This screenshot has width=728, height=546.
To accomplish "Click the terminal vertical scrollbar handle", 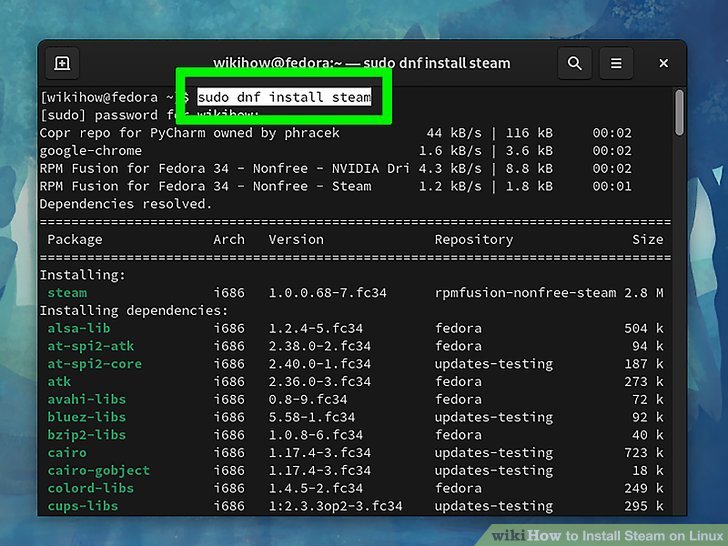I will coord(679,113).
